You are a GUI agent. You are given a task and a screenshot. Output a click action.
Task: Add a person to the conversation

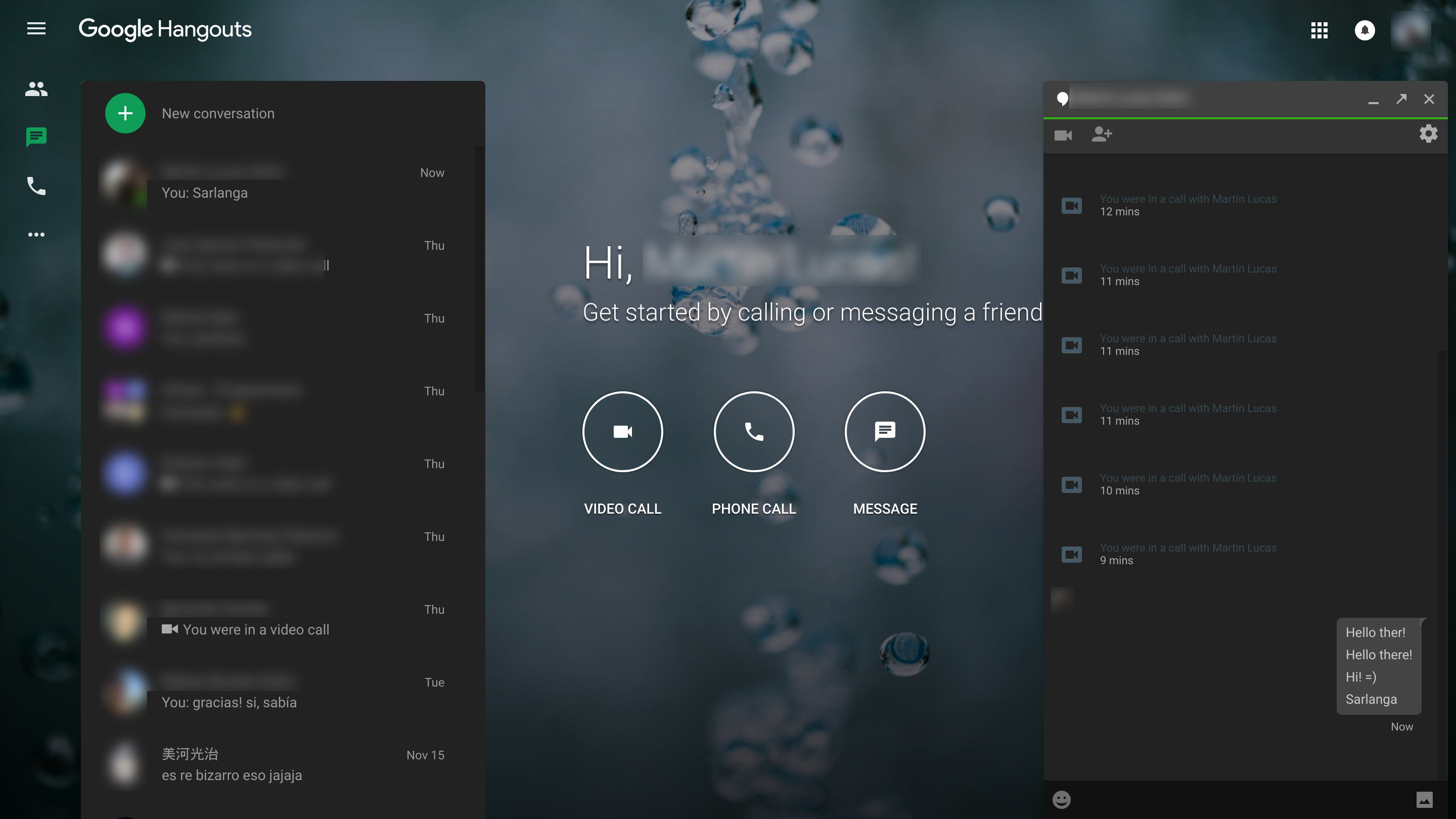pyautogui.click(x=1103, y=135)
